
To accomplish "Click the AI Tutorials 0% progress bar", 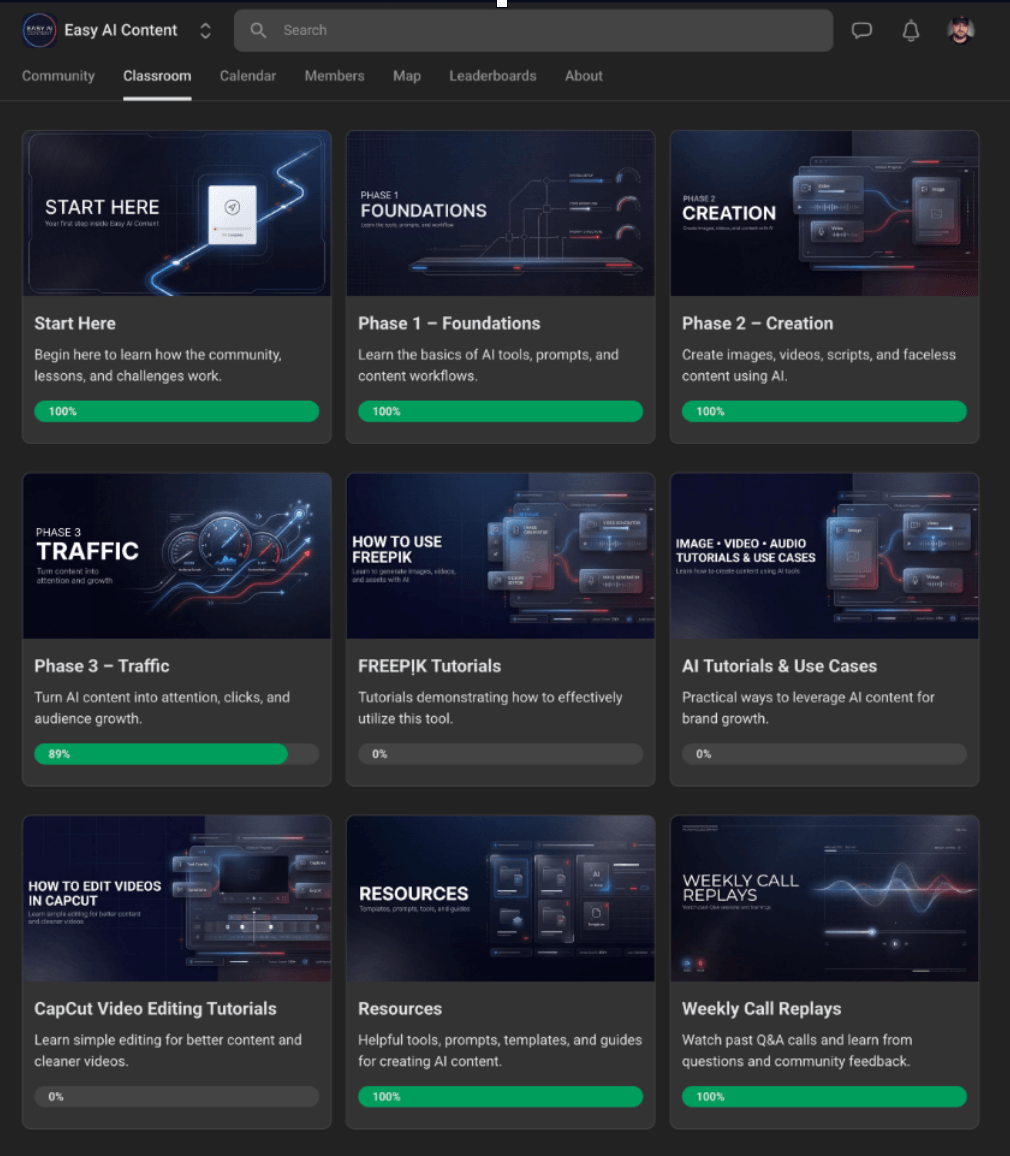I will [824, 754].
